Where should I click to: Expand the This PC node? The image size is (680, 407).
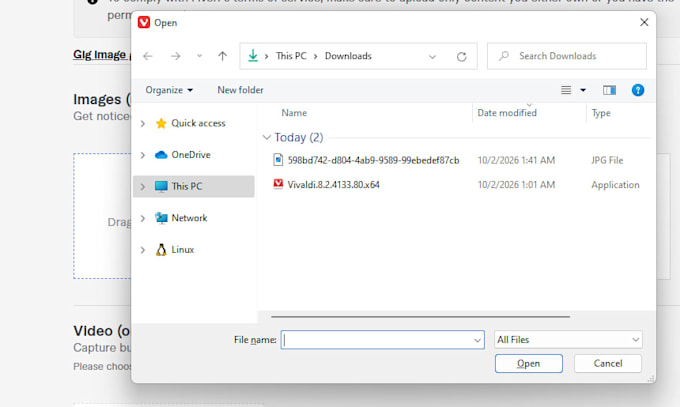point(143,187)
